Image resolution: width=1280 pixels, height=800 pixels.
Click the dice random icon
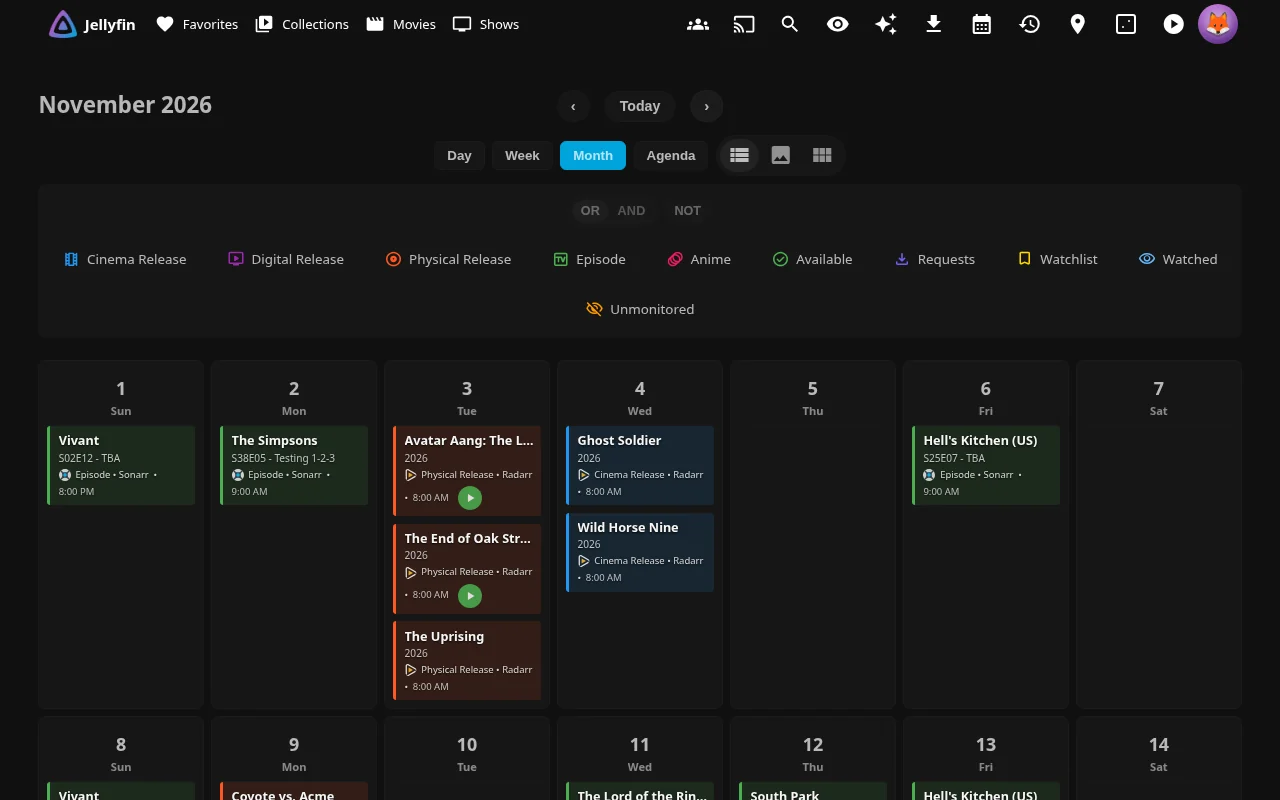1126,24
